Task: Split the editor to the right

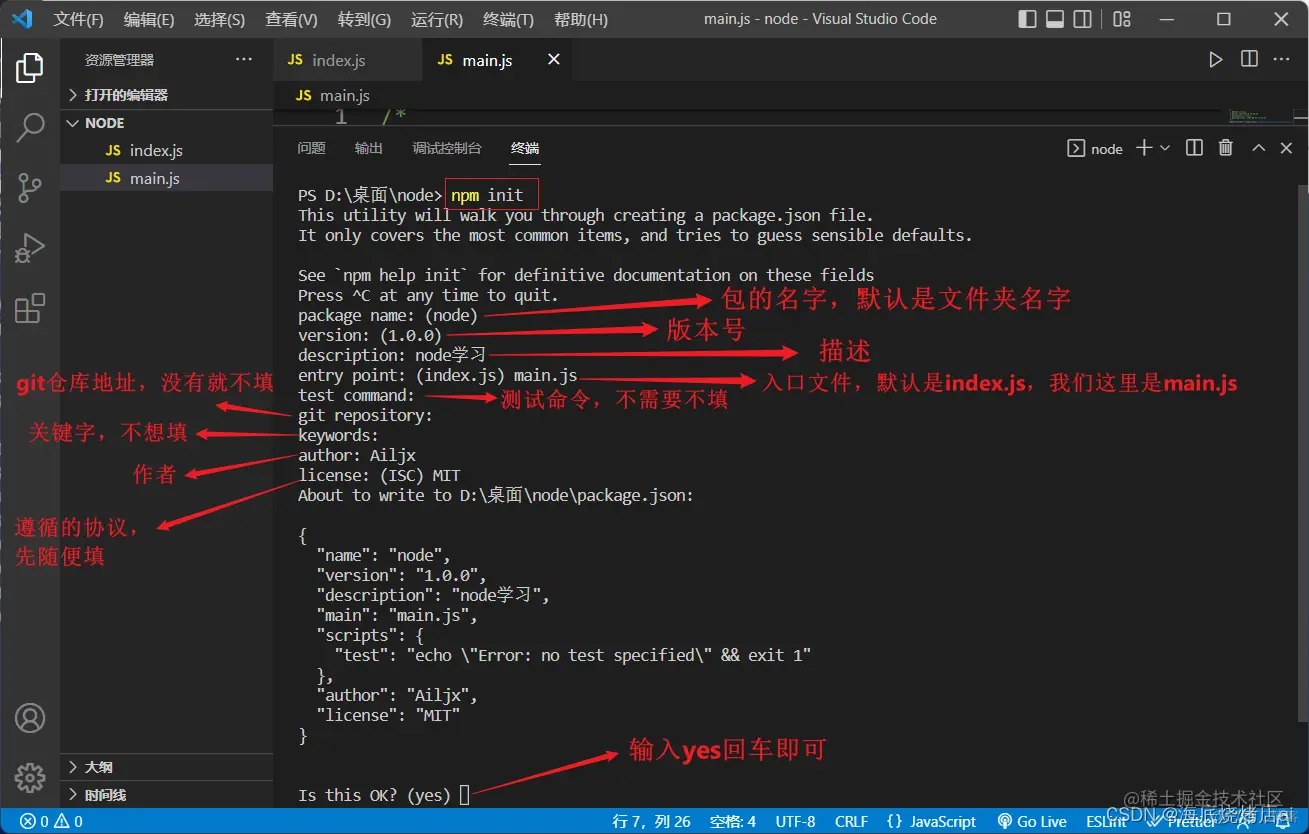Action: click(x=1249, y=60)
